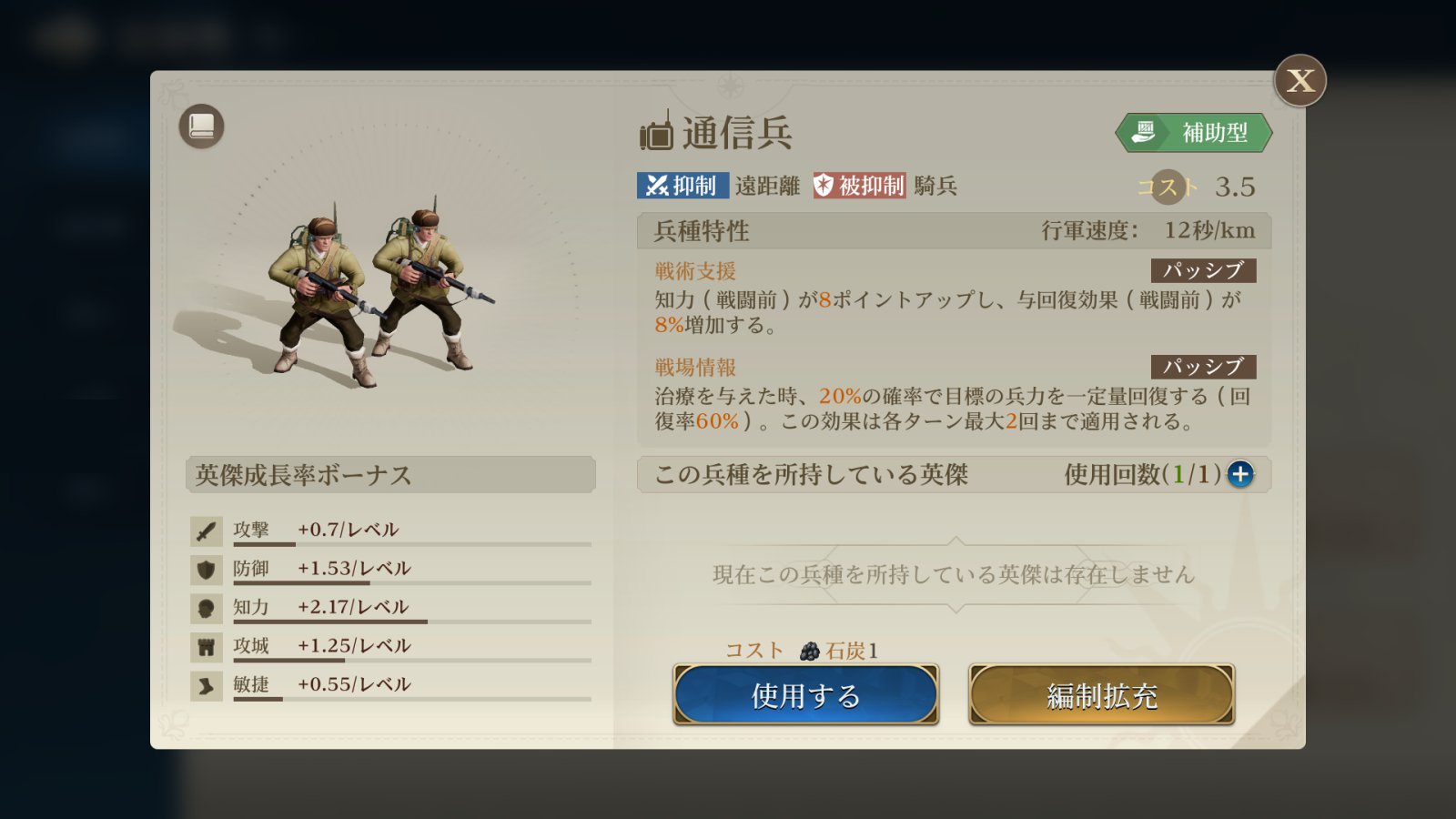This screenshot has width=1456, height=819.
Task: Click the 戦場情報 パッシブ label
Action: coord(1203,367)
